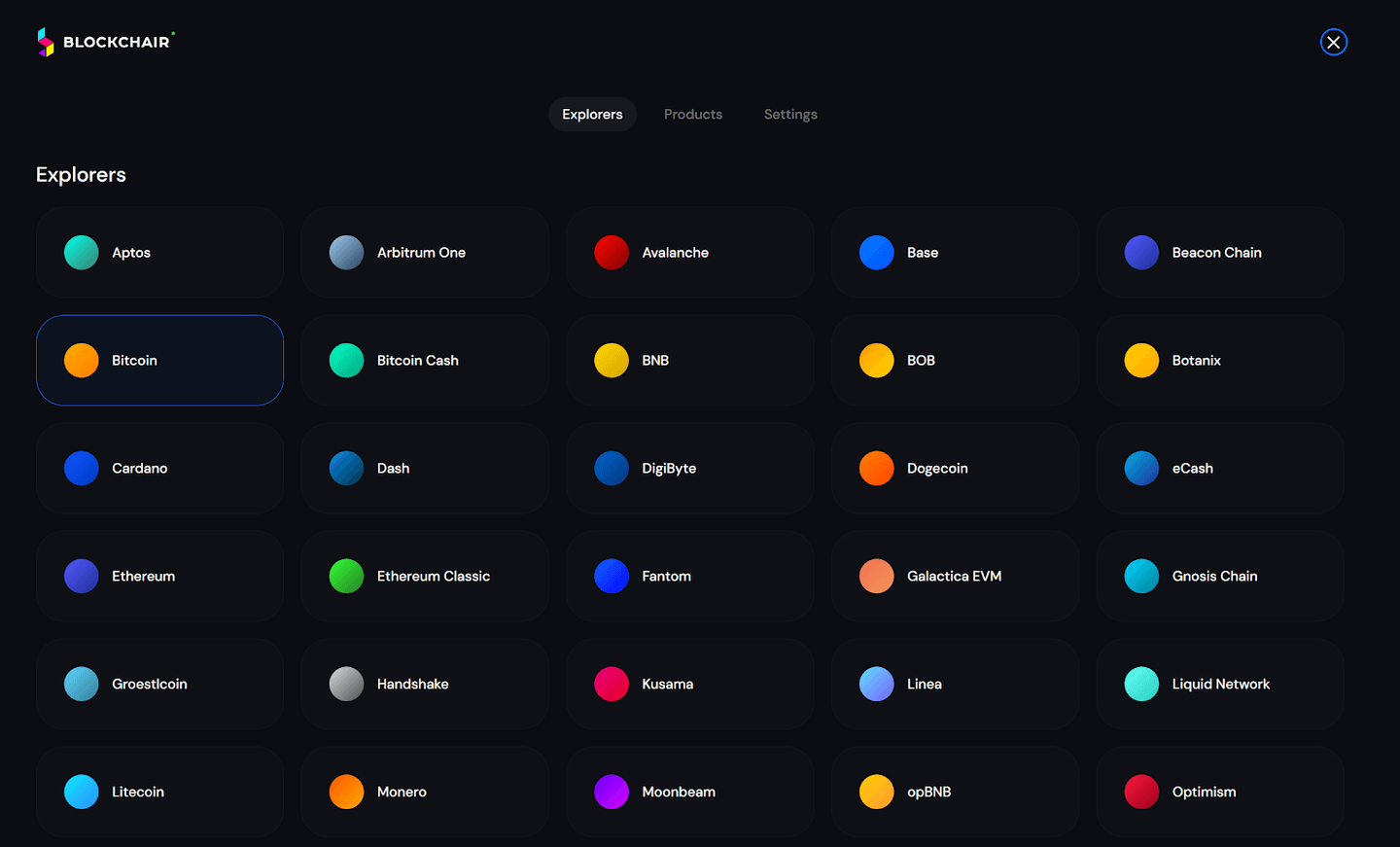
Task: Click the red Avalanche icon
Action: tap(612, 252)
